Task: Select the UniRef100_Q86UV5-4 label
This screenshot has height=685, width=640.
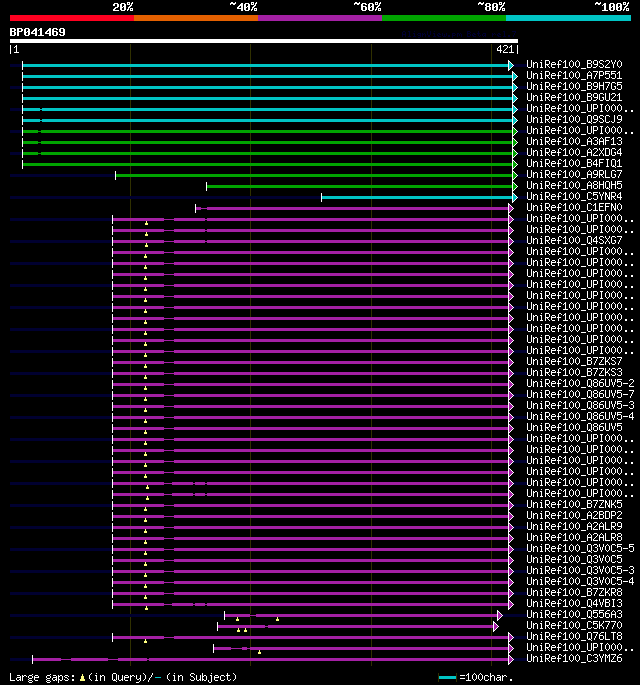Action: click(580, 416)
